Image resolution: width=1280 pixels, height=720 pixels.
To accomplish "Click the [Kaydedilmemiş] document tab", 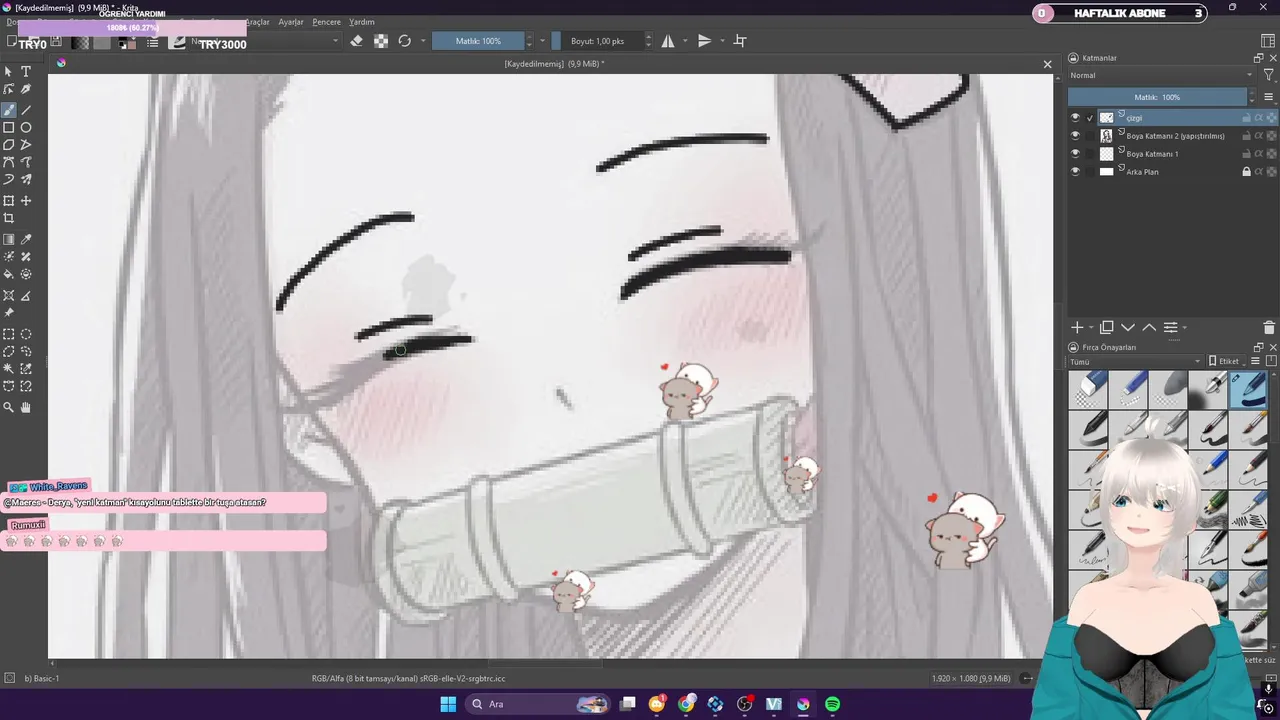I will click(x=554, y=64).
